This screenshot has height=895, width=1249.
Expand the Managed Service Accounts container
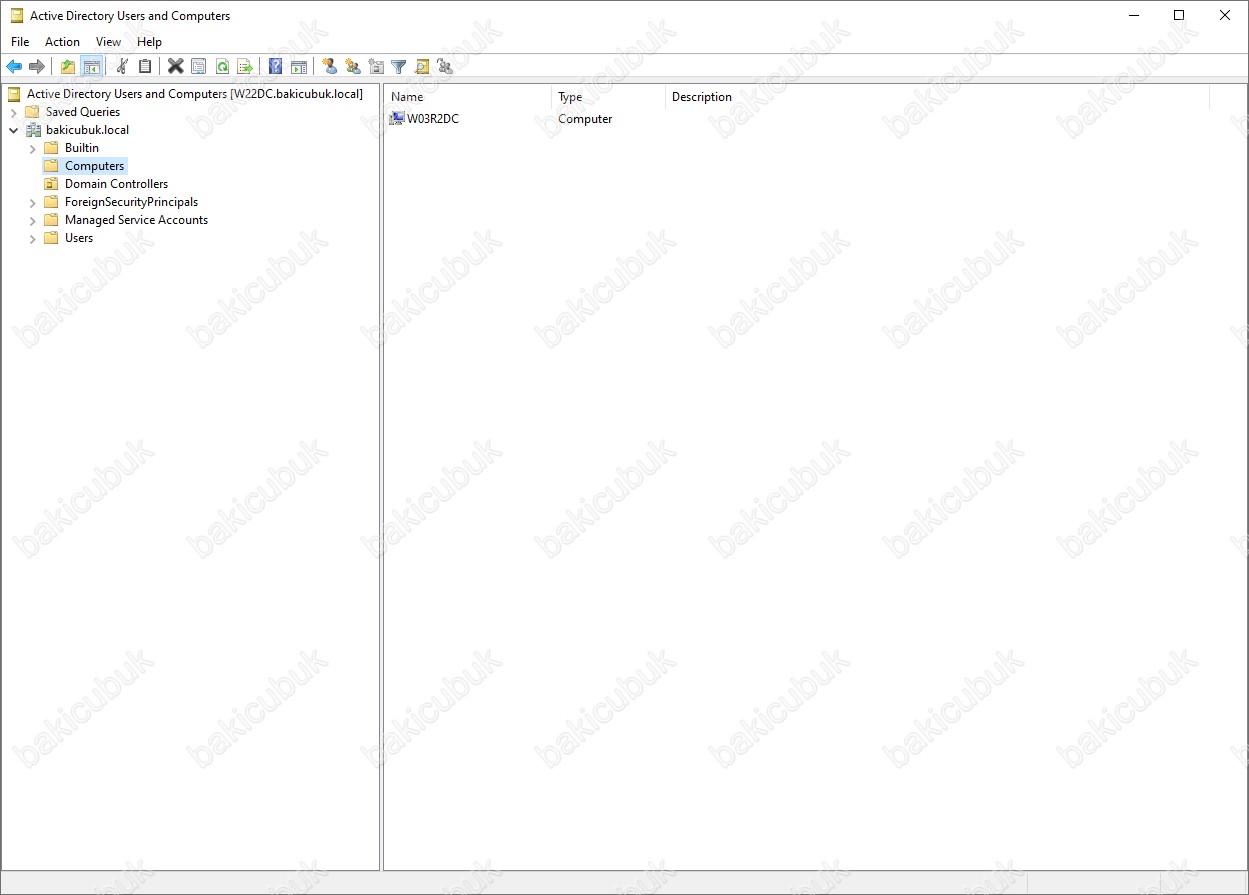point(32,220)
